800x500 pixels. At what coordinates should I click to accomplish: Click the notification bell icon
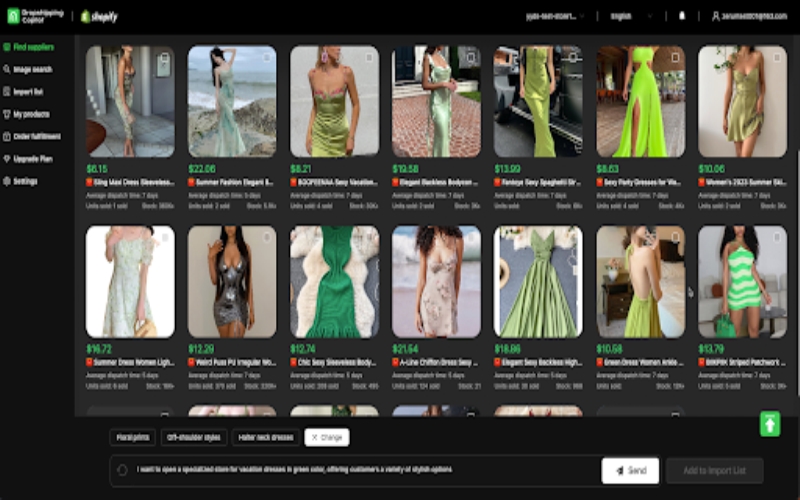(682, 16)
